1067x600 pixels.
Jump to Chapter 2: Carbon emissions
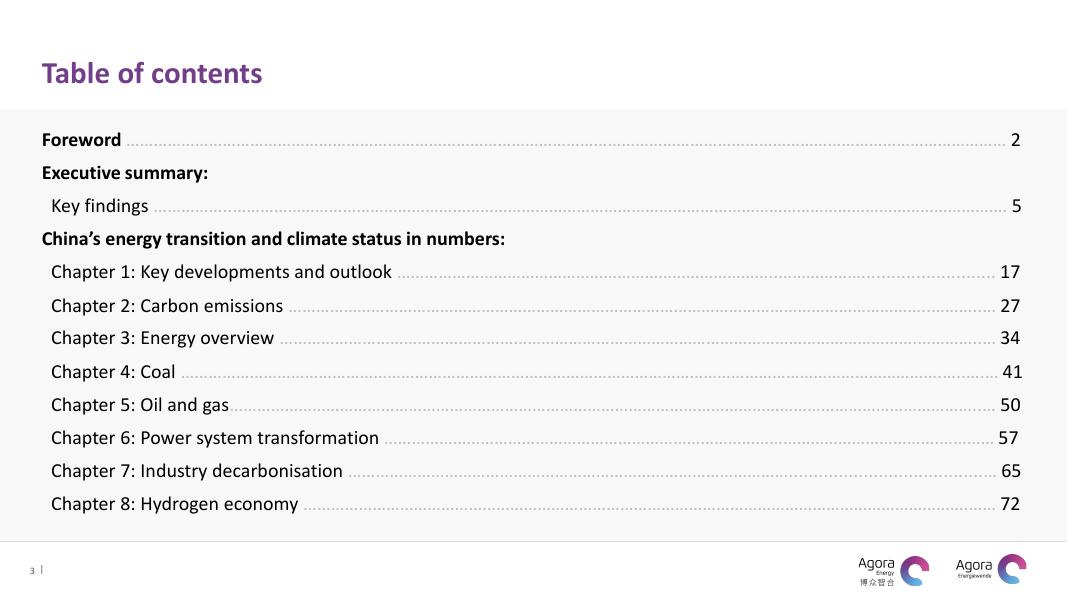tap(167, 306)
